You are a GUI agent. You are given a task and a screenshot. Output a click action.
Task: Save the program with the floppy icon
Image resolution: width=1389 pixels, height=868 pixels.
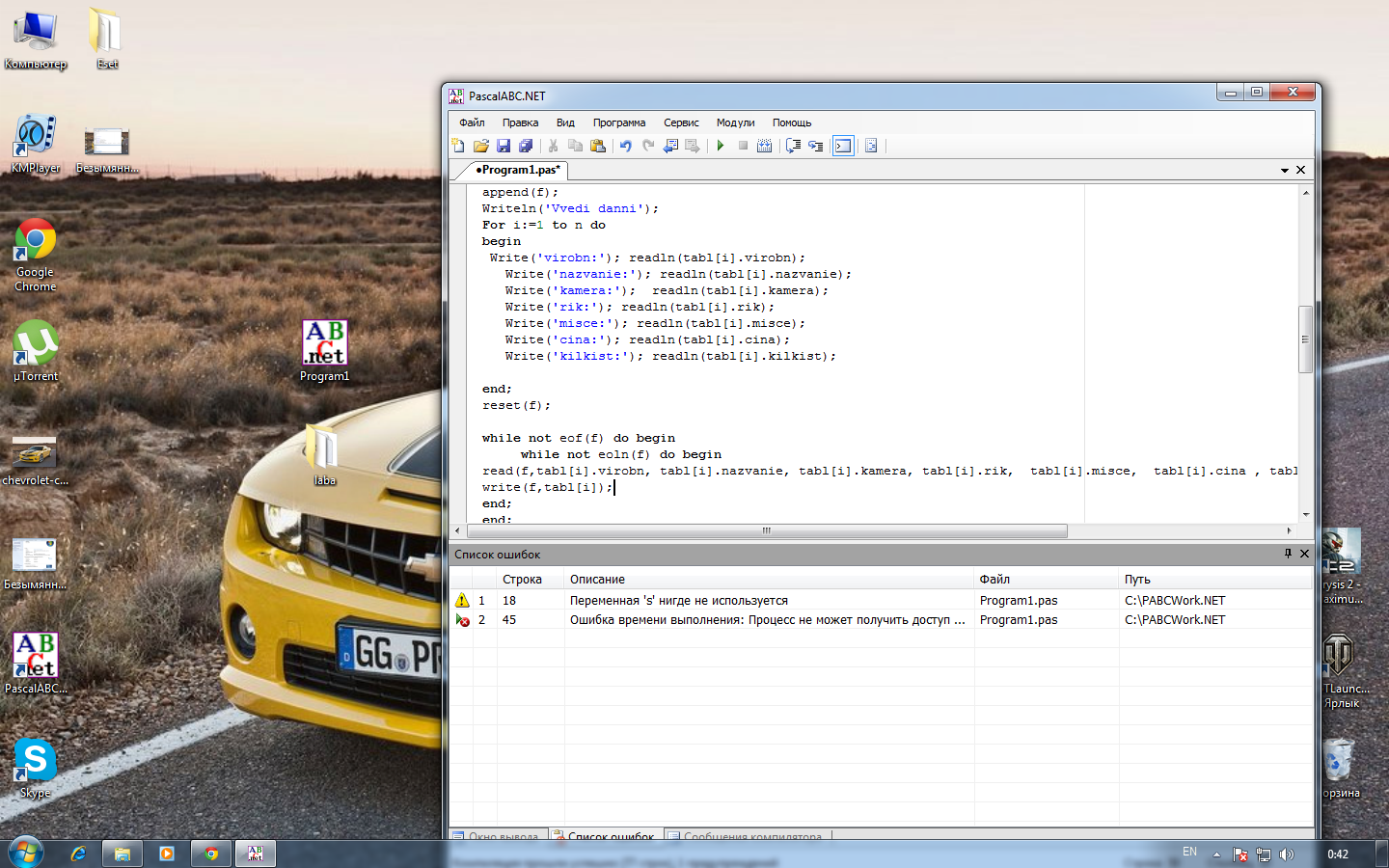[503, 146]
